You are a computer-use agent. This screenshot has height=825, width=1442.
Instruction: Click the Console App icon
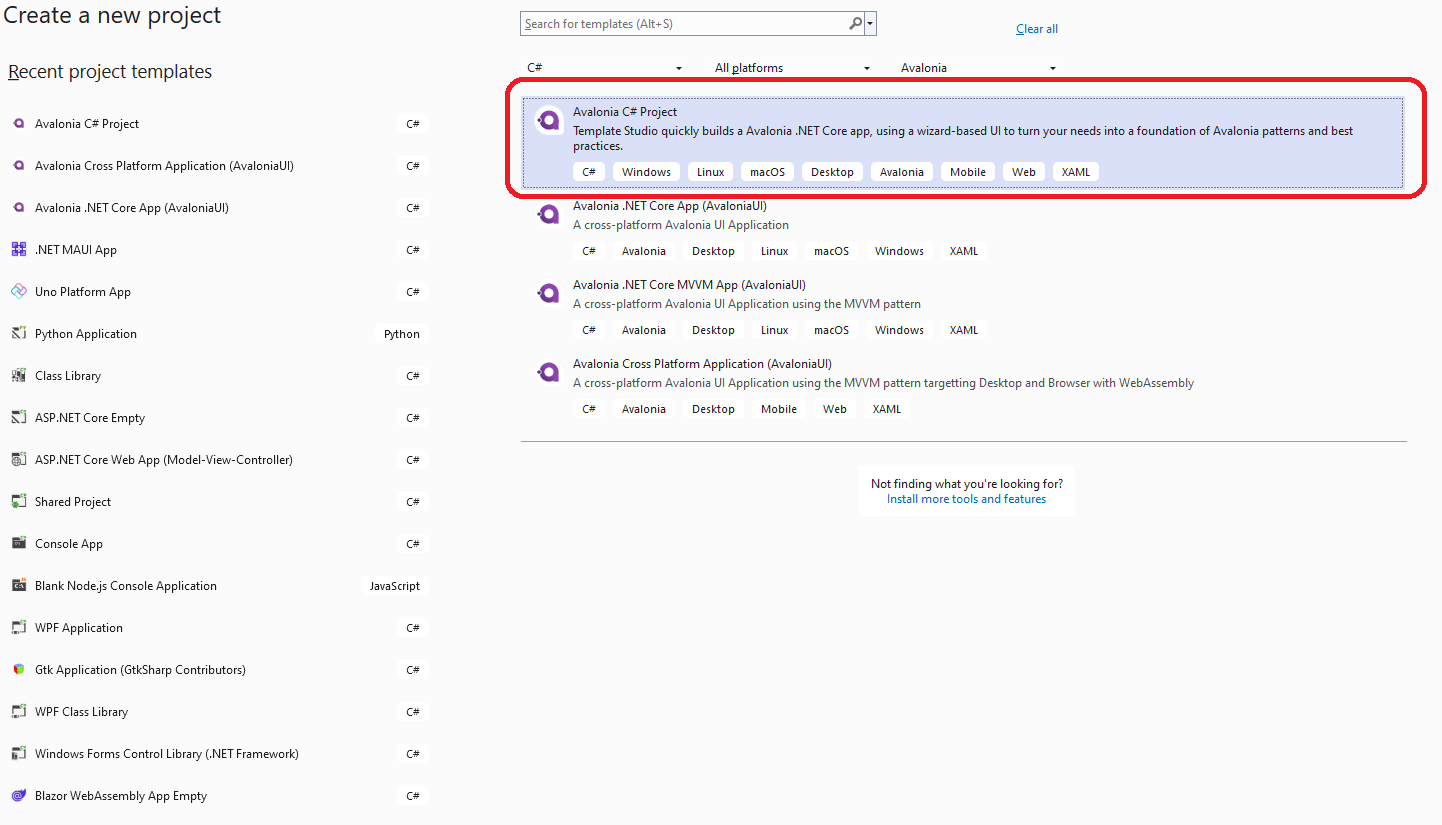[x=18, y=544]
